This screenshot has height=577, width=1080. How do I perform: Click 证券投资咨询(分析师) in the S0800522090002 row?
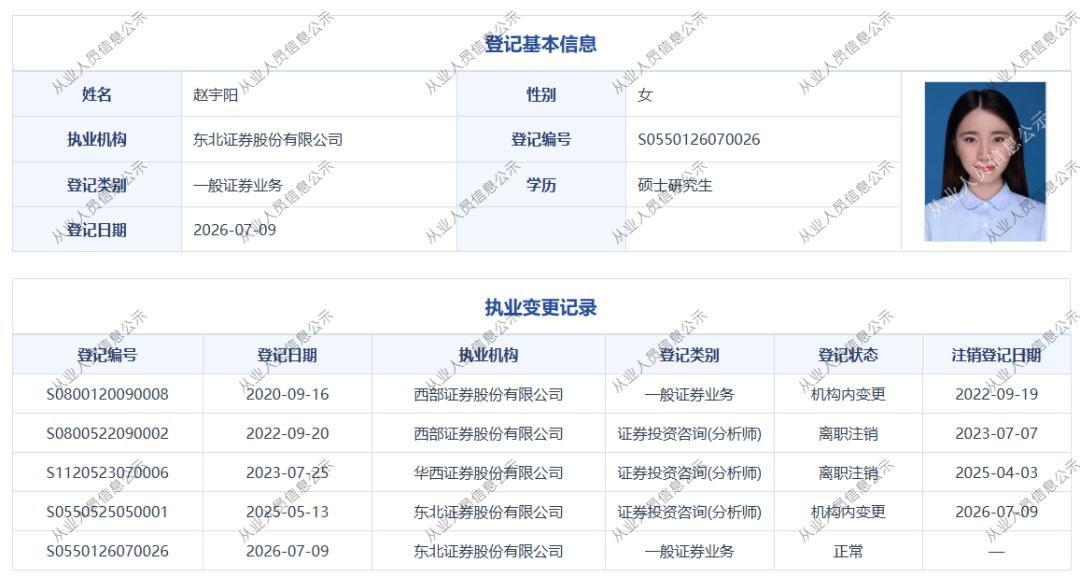pyautogui.click(x=689, y=434)
